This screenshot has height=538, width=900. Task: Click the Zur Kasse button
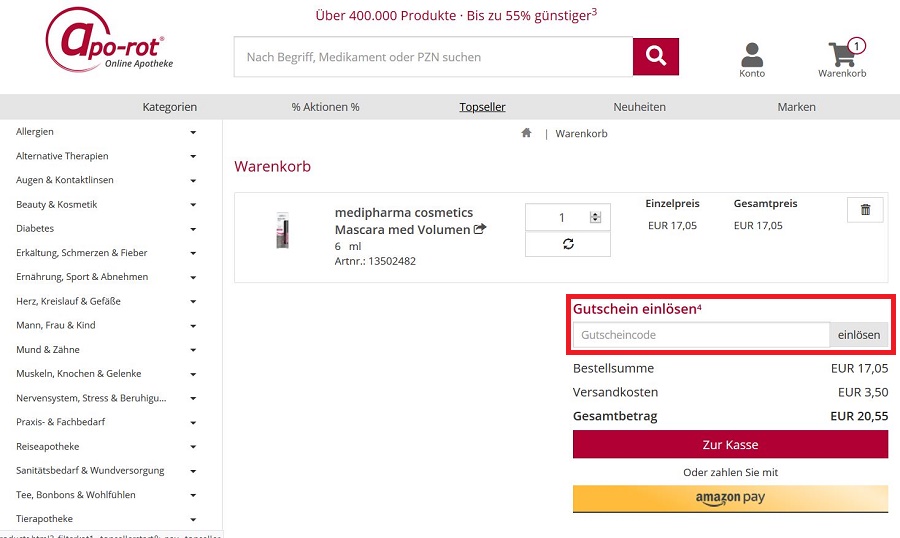(730, 444)
